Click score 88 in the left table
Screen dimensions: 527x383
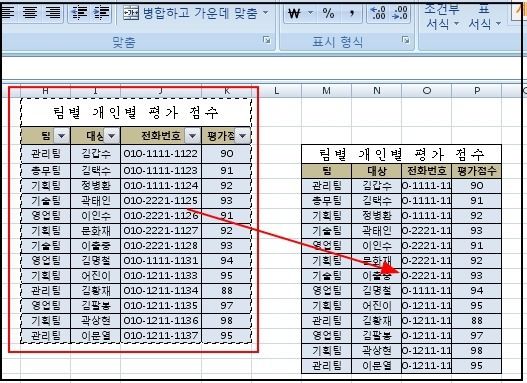tap(227, 290)
